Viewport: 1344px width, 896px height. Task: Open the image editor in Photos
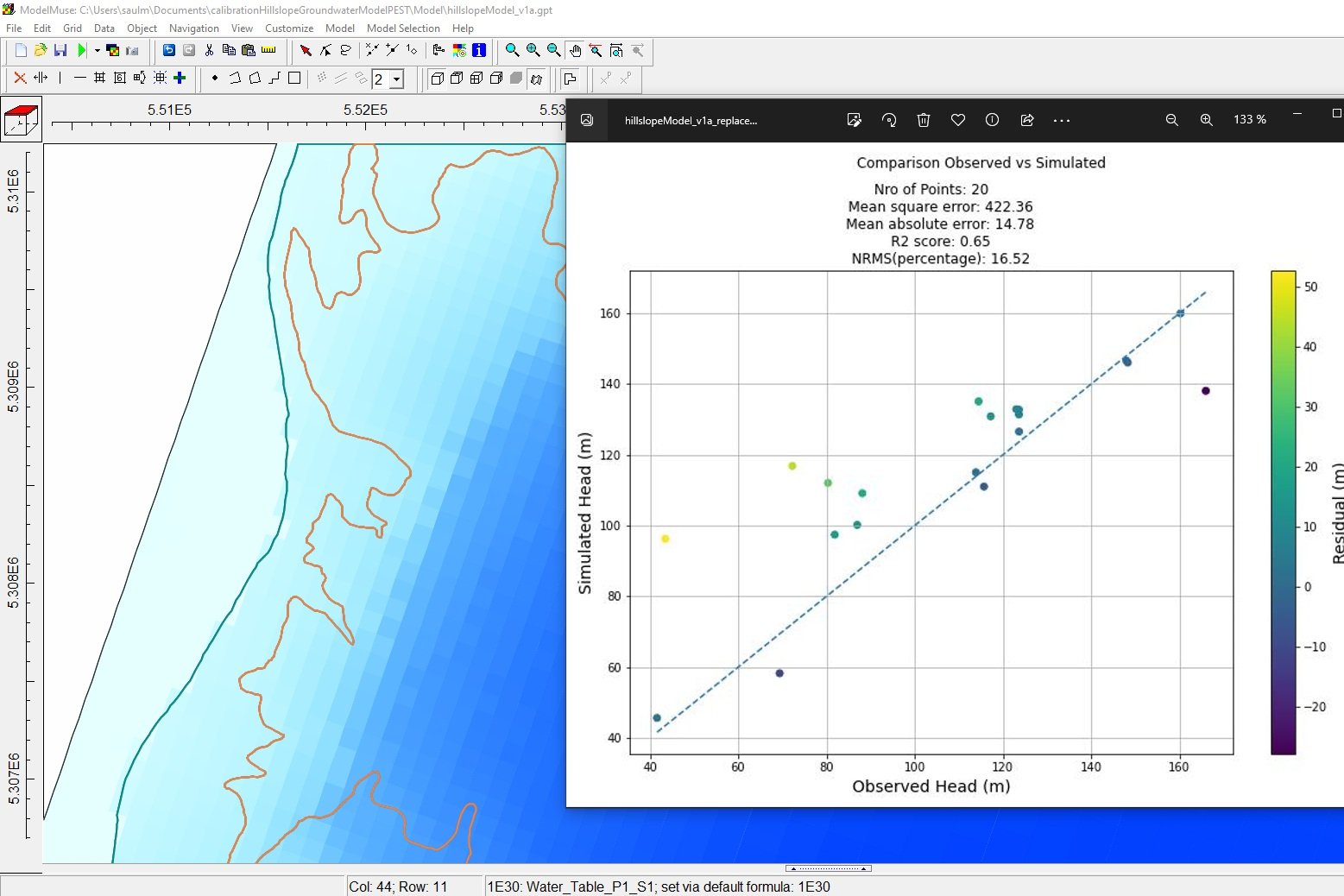click(x=854, y=120)
